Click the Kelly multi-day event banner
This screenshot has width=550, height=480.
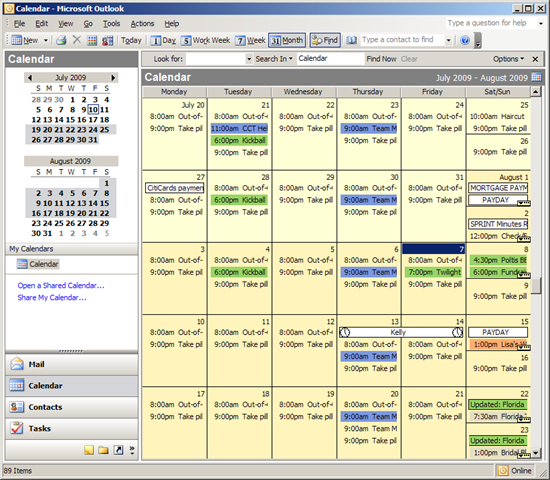click(x=401, y=332)
